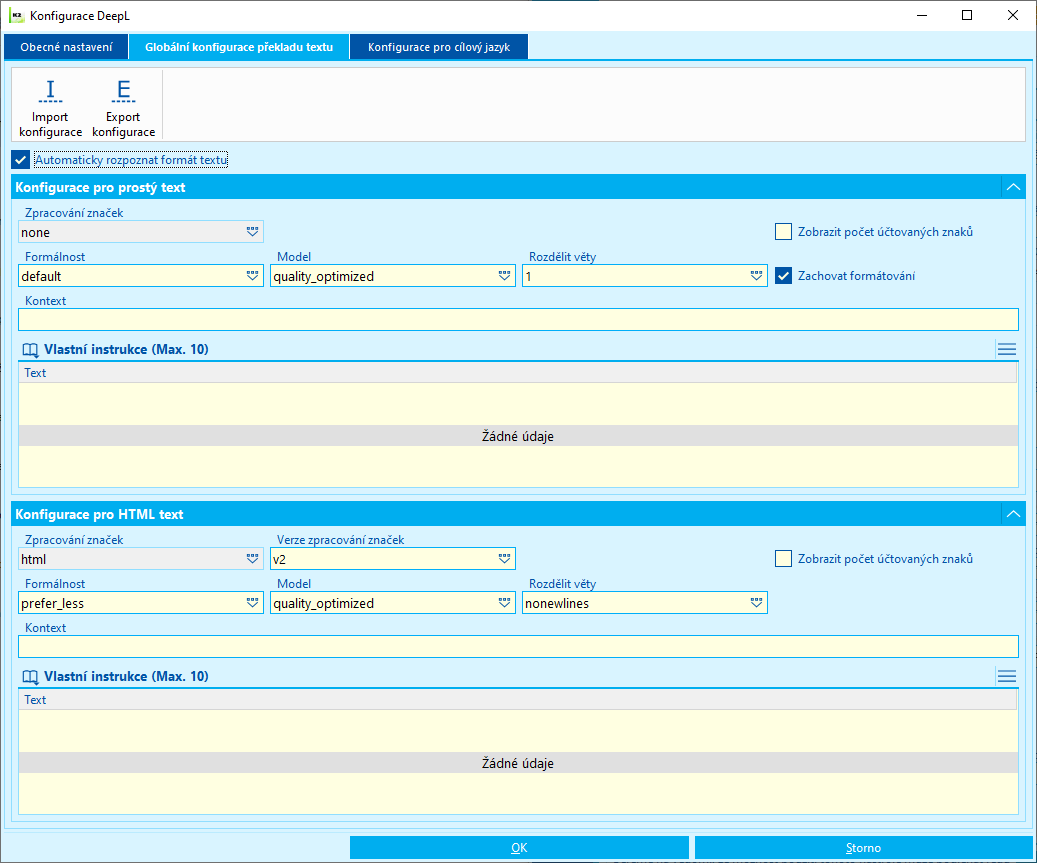The width and height of the screenshot is (1037, 863).
Task: Maximize the Konfigurace DeepL window
Action: click(x=967, y=15)
